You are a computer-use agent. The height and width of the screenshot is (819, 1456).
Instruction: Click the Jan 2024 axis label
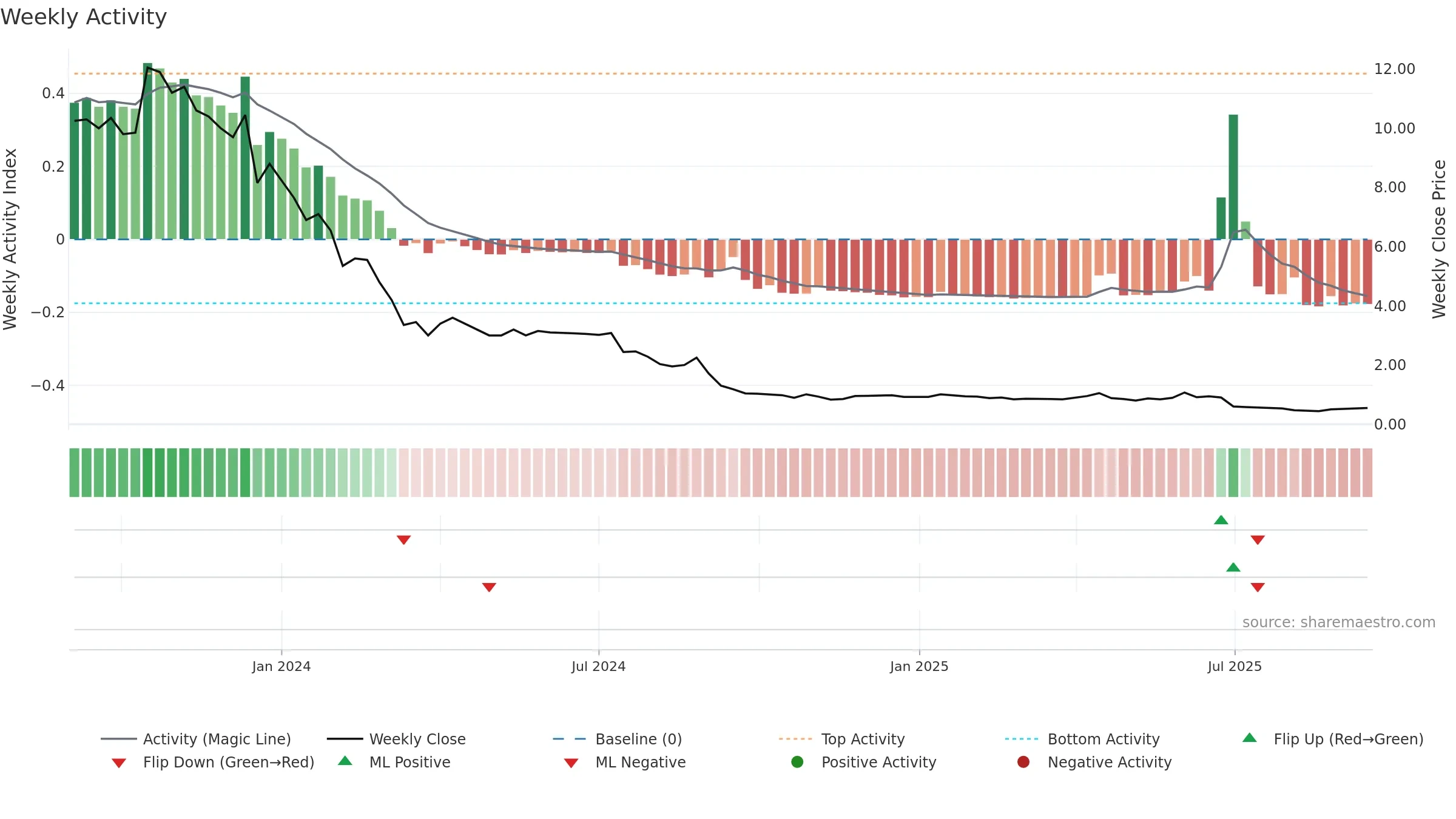pos(281,666)
